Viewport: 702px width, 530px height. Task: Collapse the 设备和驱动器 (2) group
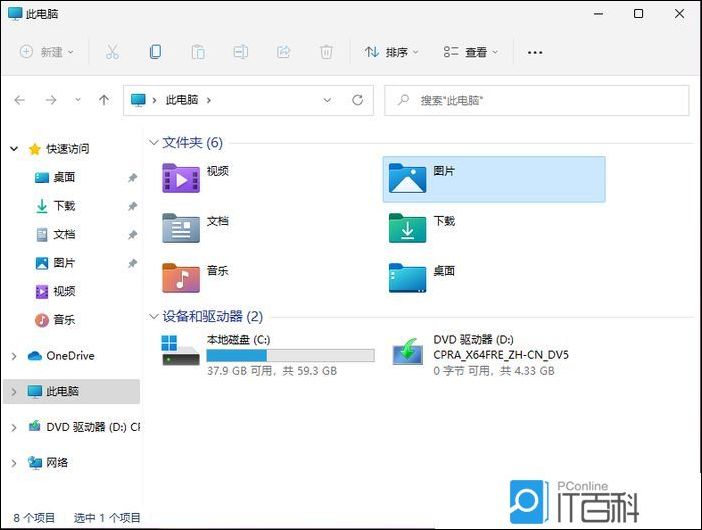[154, 316]
